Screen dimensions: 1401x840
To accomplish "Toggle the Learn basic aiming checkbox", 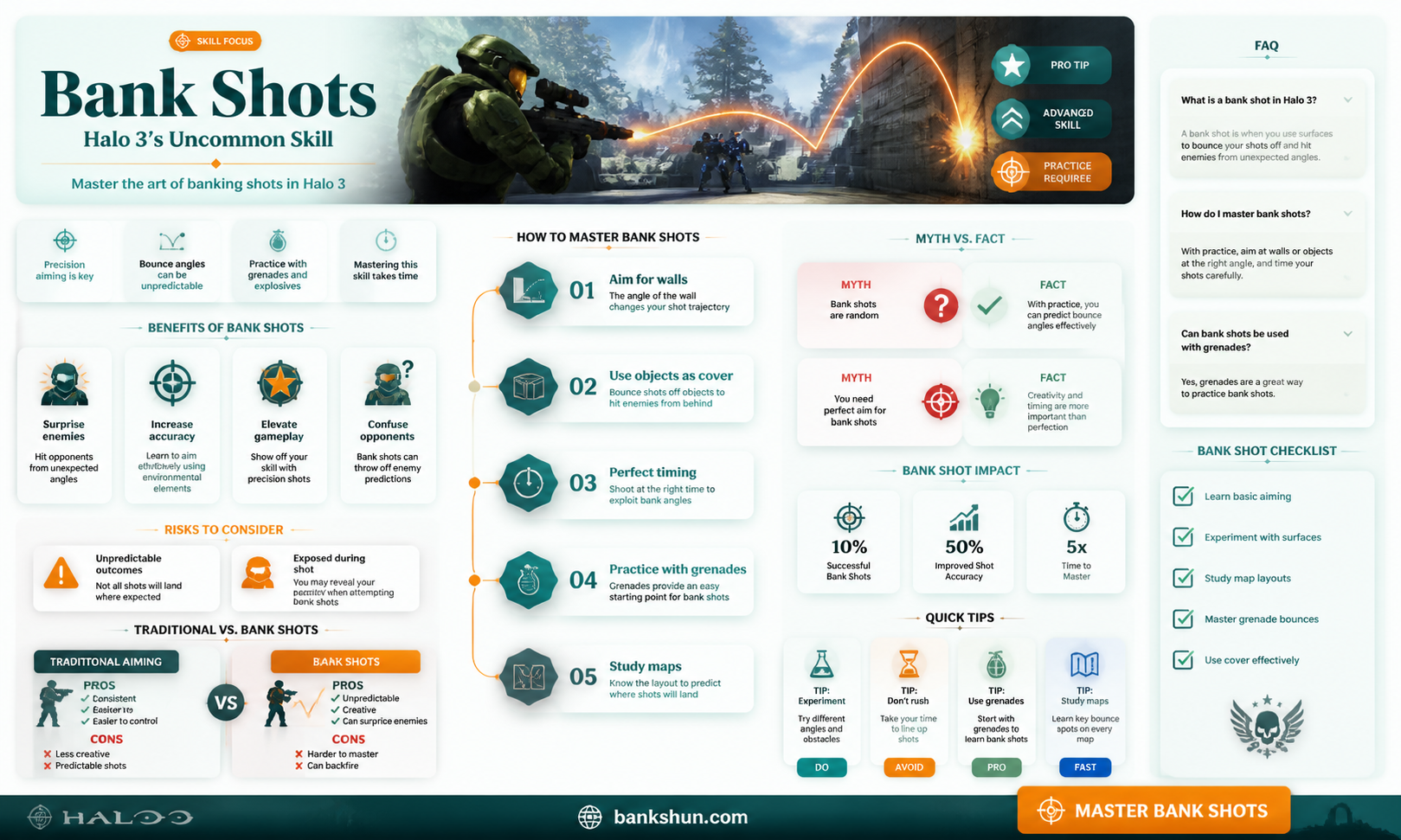I will pyautogui.click(x=1183, y=496).
